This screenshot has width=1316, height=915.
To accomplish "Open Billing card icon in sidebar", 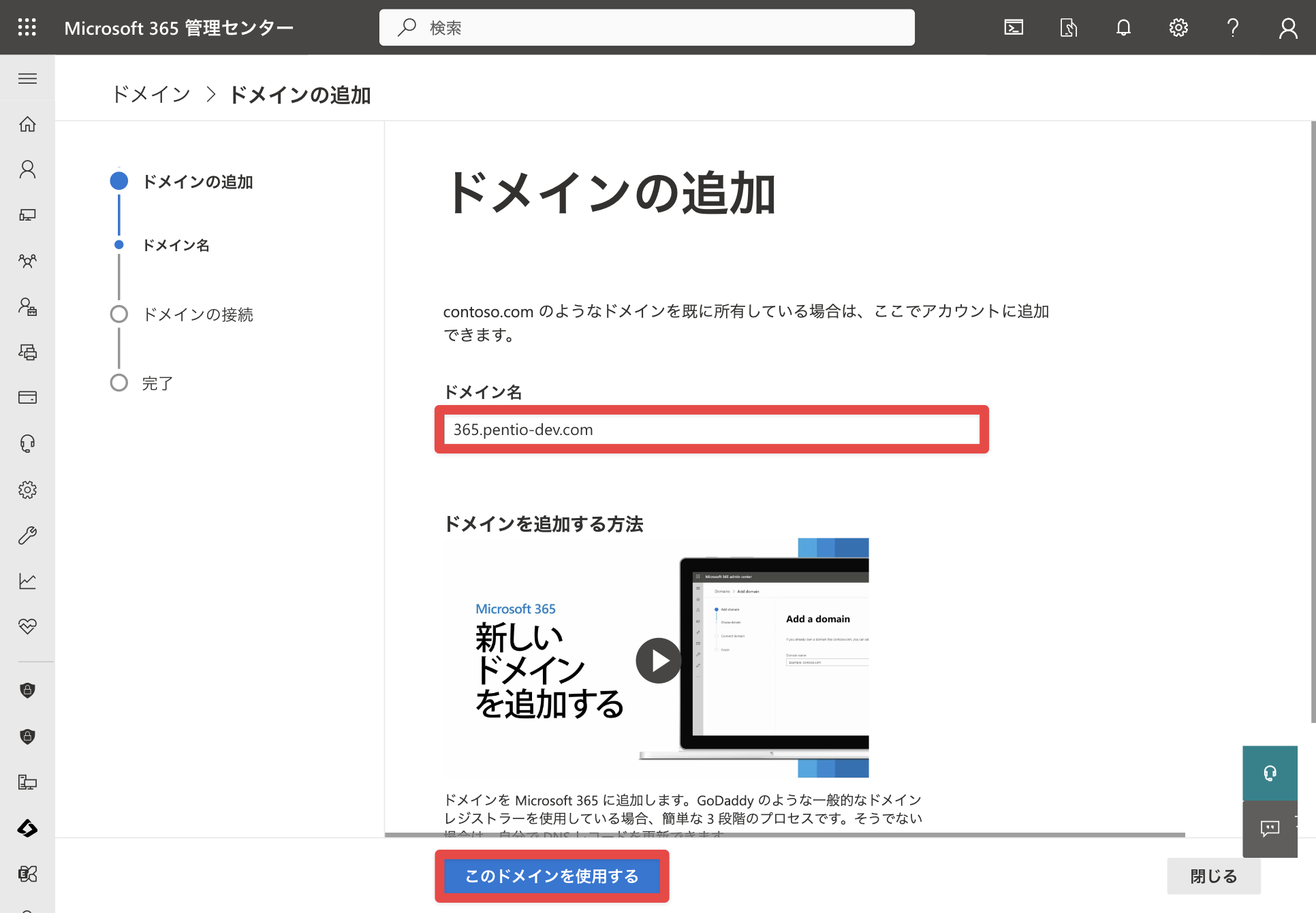I will tap(27, 398).
